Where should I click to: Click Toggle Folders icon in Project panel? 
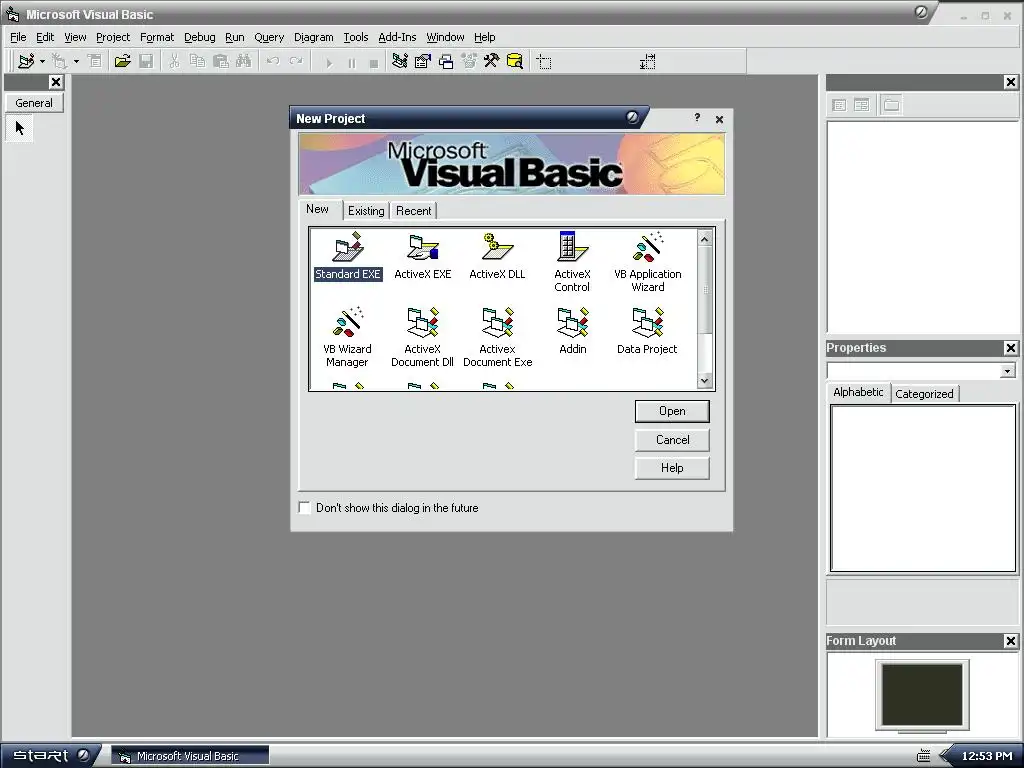pyautogui.click(x=891, y=105)
